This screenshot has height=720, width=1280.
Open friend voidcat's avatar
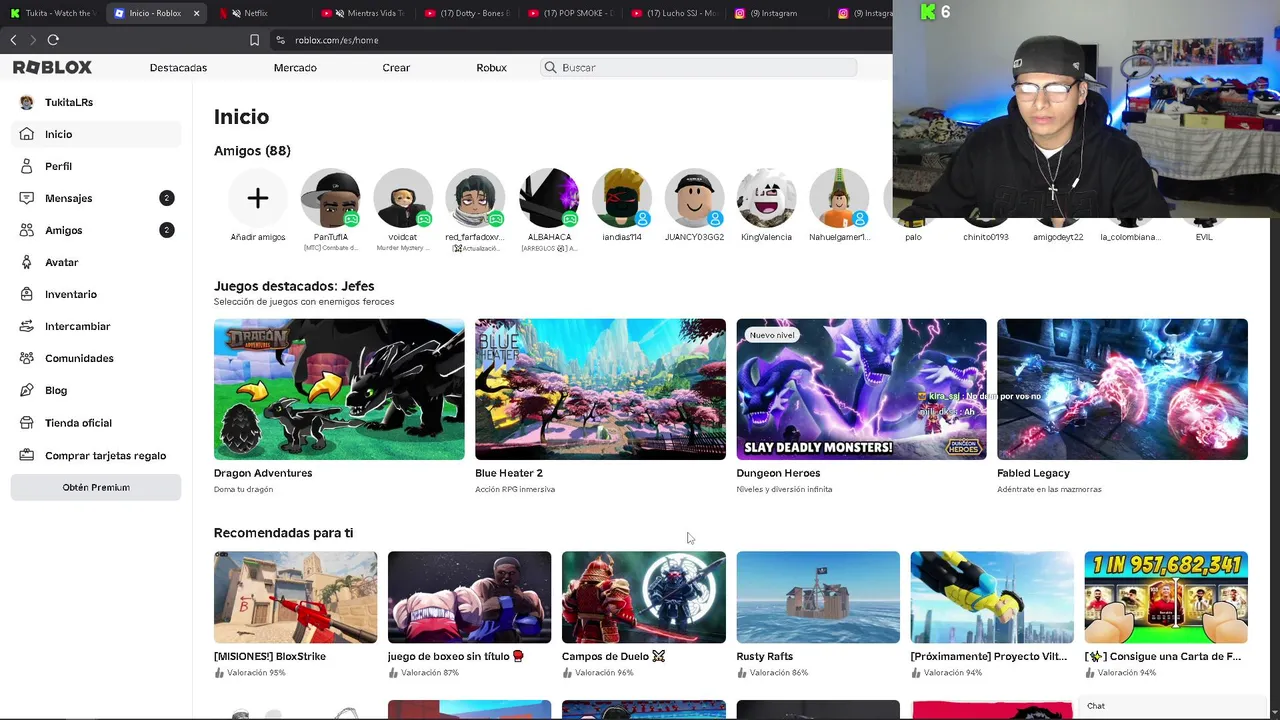pos(403,198)
